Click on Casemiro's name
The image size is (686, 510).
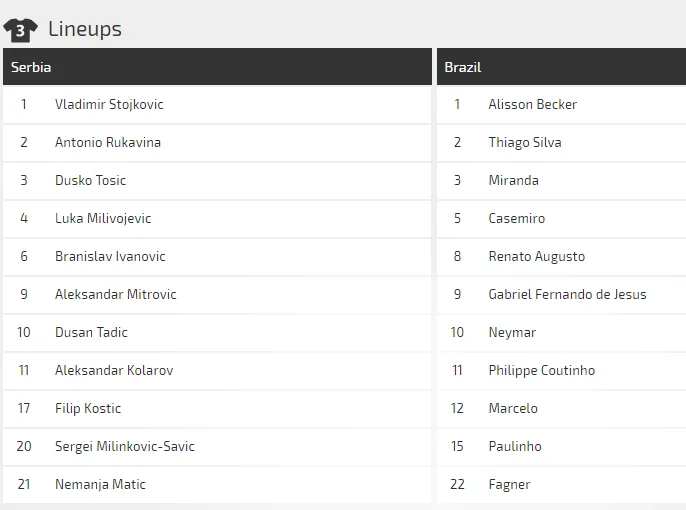(516, 218)
